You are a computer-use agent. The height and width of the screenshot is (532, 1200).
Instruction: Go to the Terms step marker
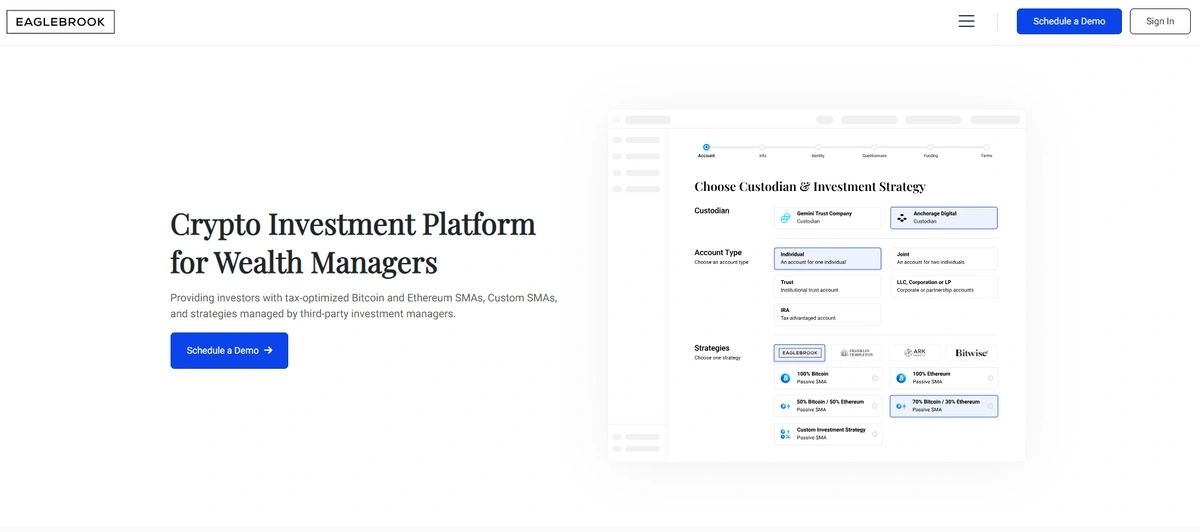pyautogui.click(x=986, y=147)
